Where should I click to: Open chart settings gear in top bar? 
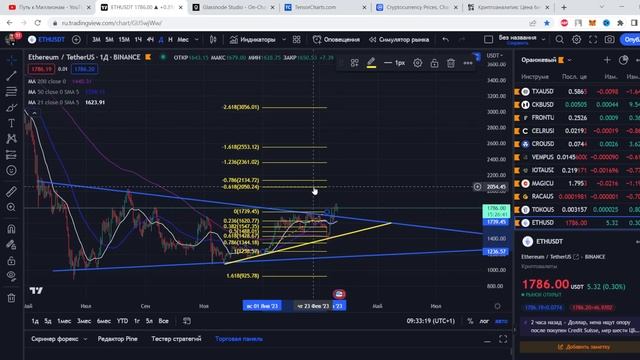click(576, 40)
